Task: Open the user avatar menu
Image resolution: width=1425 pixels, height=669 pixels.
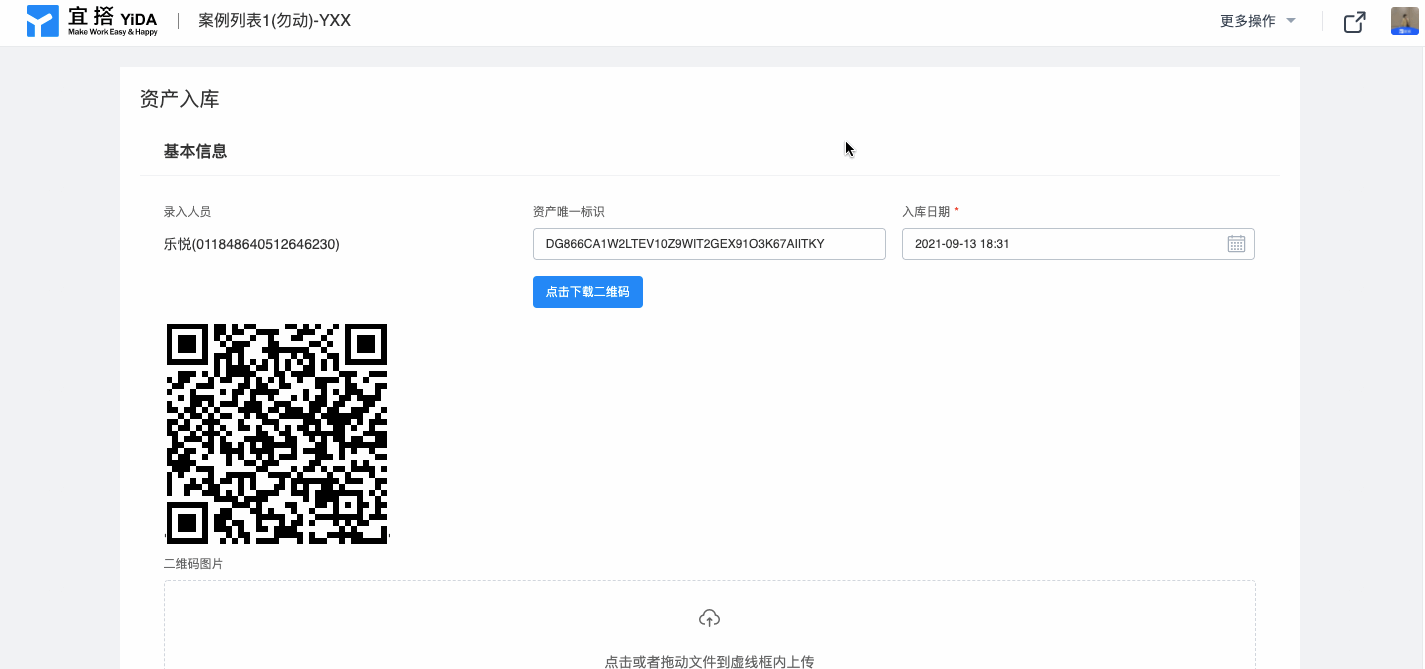Action: tap(1405, 21)
